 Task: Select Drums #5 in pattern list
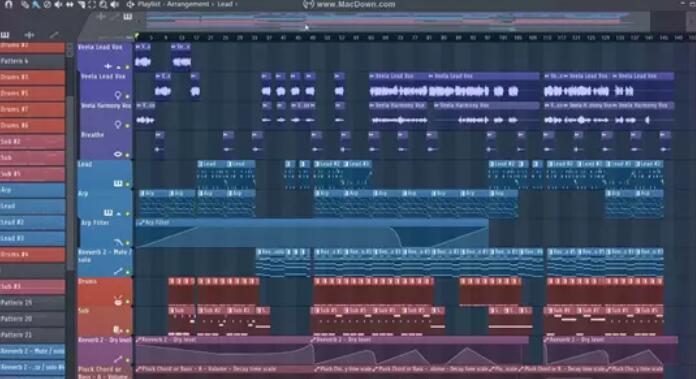(32, 93)
